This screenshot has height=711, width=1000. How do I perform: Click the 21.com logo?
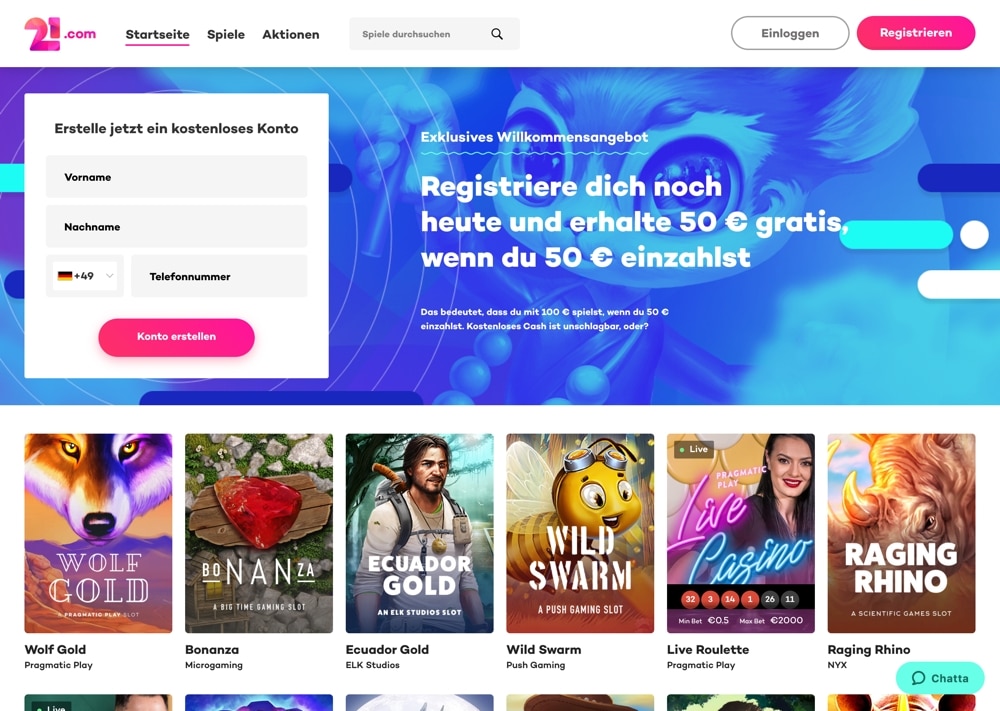coord(60,34)
